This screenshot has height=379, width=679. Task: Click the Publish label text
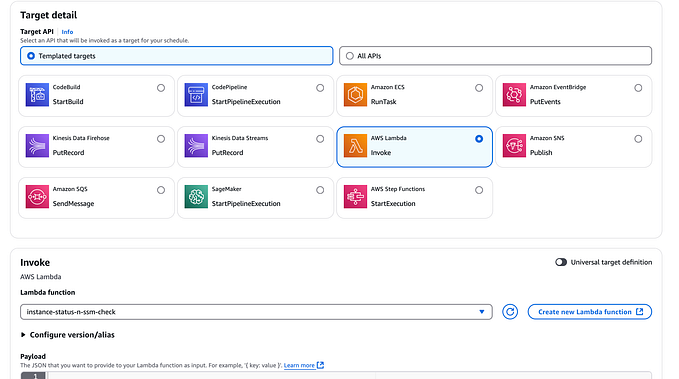(541, 153)
